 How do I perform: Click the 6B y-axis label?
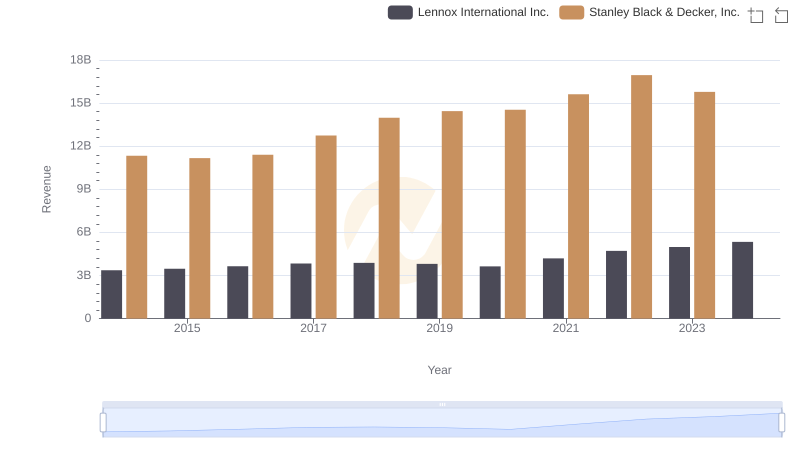84,232
